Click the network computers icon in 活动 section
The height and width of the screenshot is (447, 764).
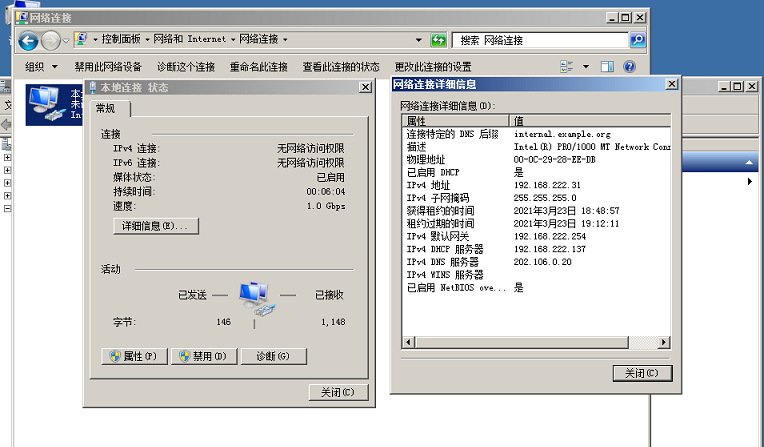(x=257, y=298)
